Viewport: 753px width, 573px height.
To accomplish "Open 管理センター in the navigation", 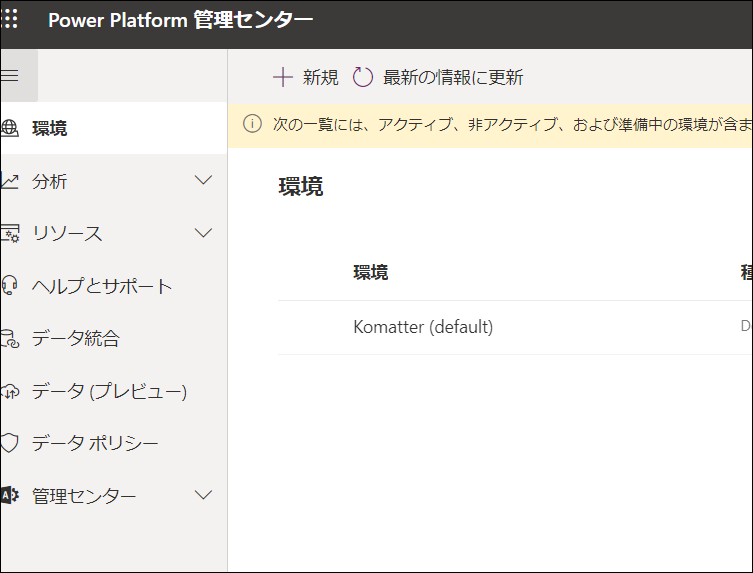I will (114, 495).
